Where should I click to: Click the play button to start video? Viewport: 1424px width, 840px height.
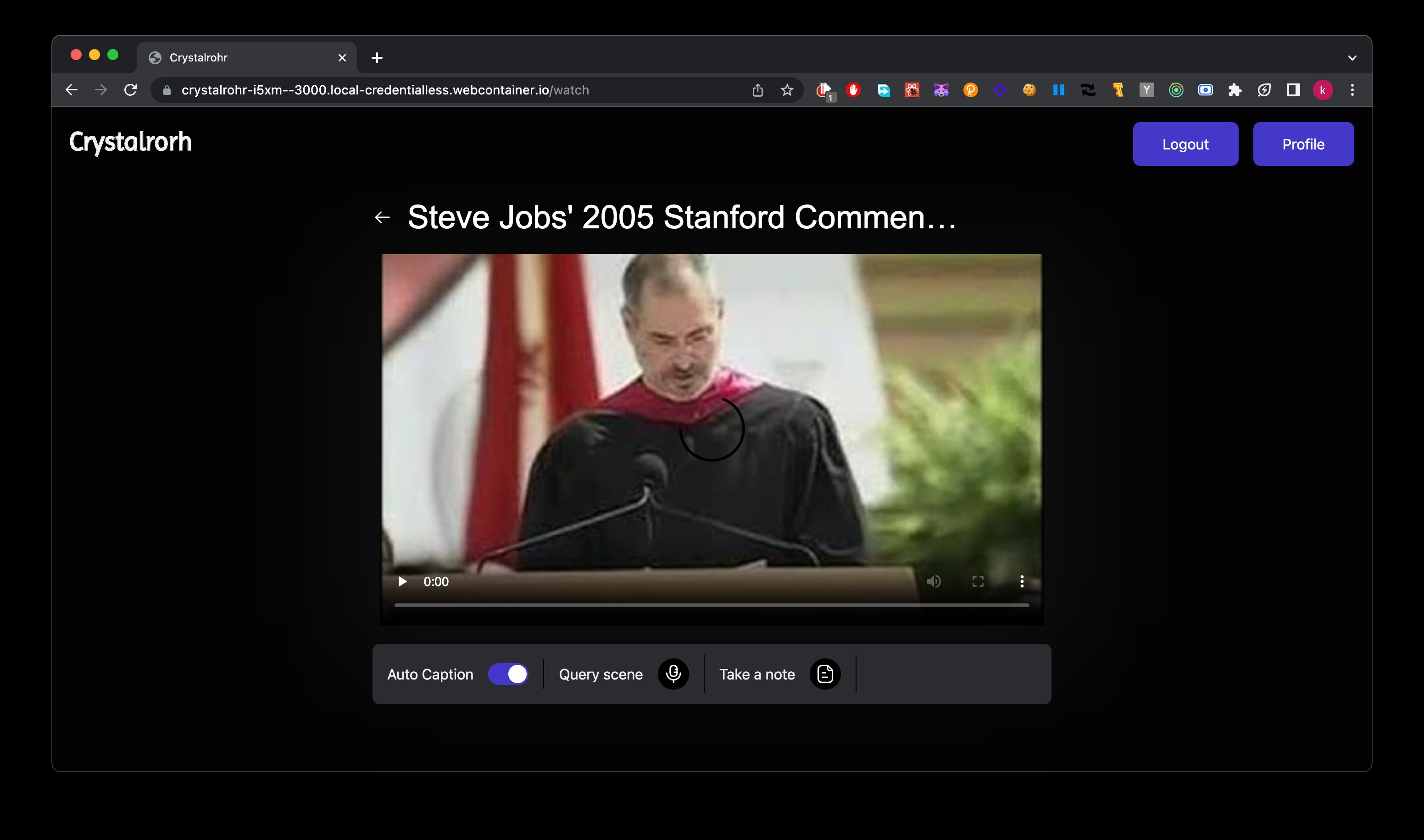402,581
